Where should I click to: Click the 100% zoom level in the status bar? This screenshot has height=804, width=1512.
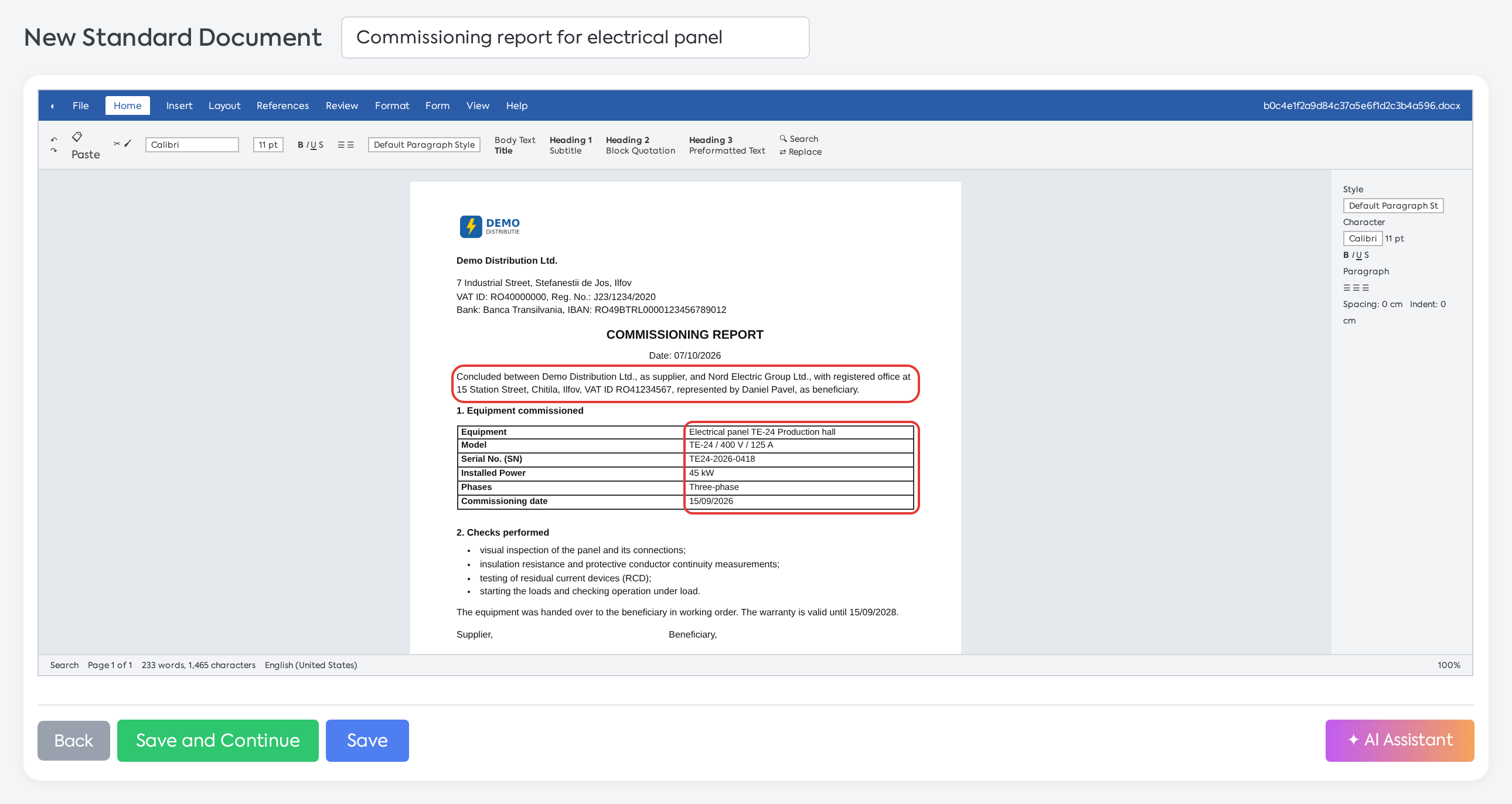(x=1449, y=665)
